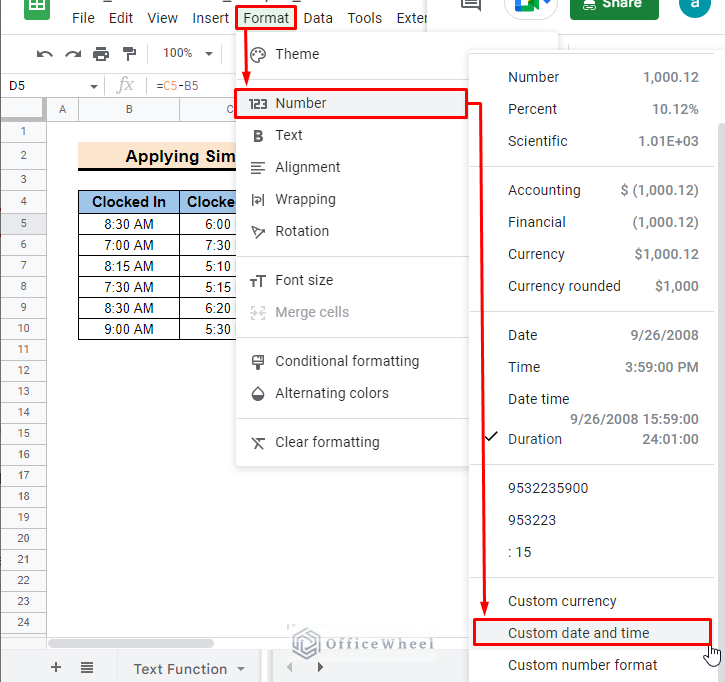The width and height of the screenshot is (725, 682).
Task: Click the redo arrow icon
Action: tap(73, 54)
